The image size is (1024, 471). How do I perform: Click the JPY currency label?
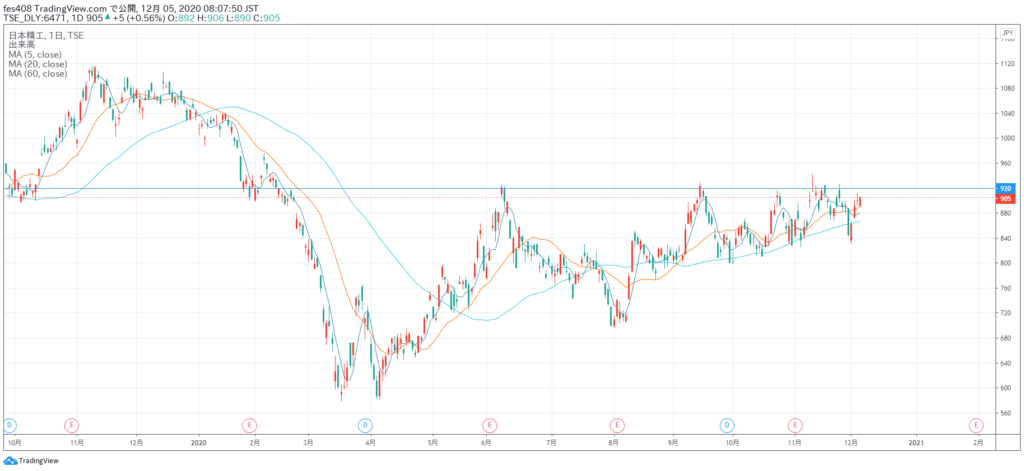coord(1006,31)
